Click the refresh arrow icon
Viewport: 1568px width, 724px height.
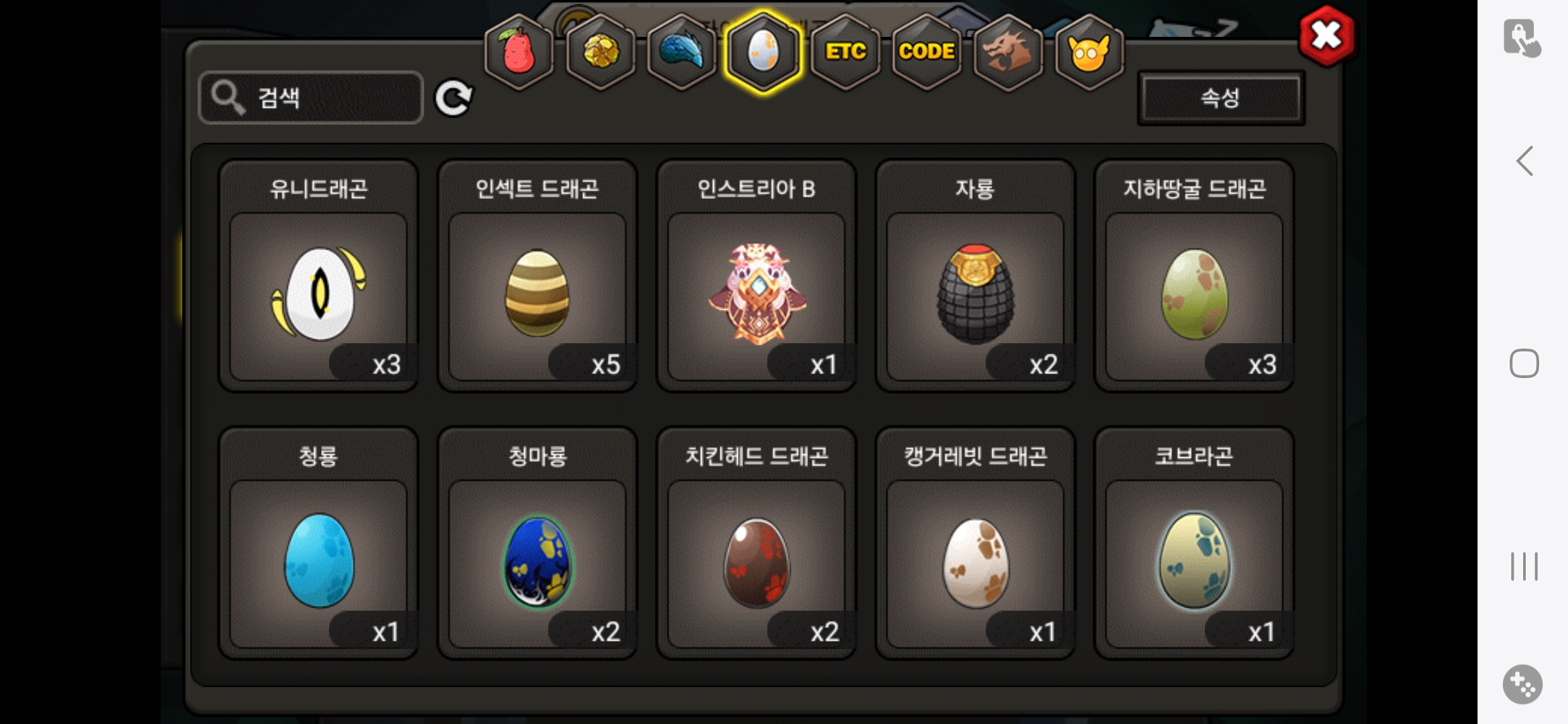[x=454, y=99]
